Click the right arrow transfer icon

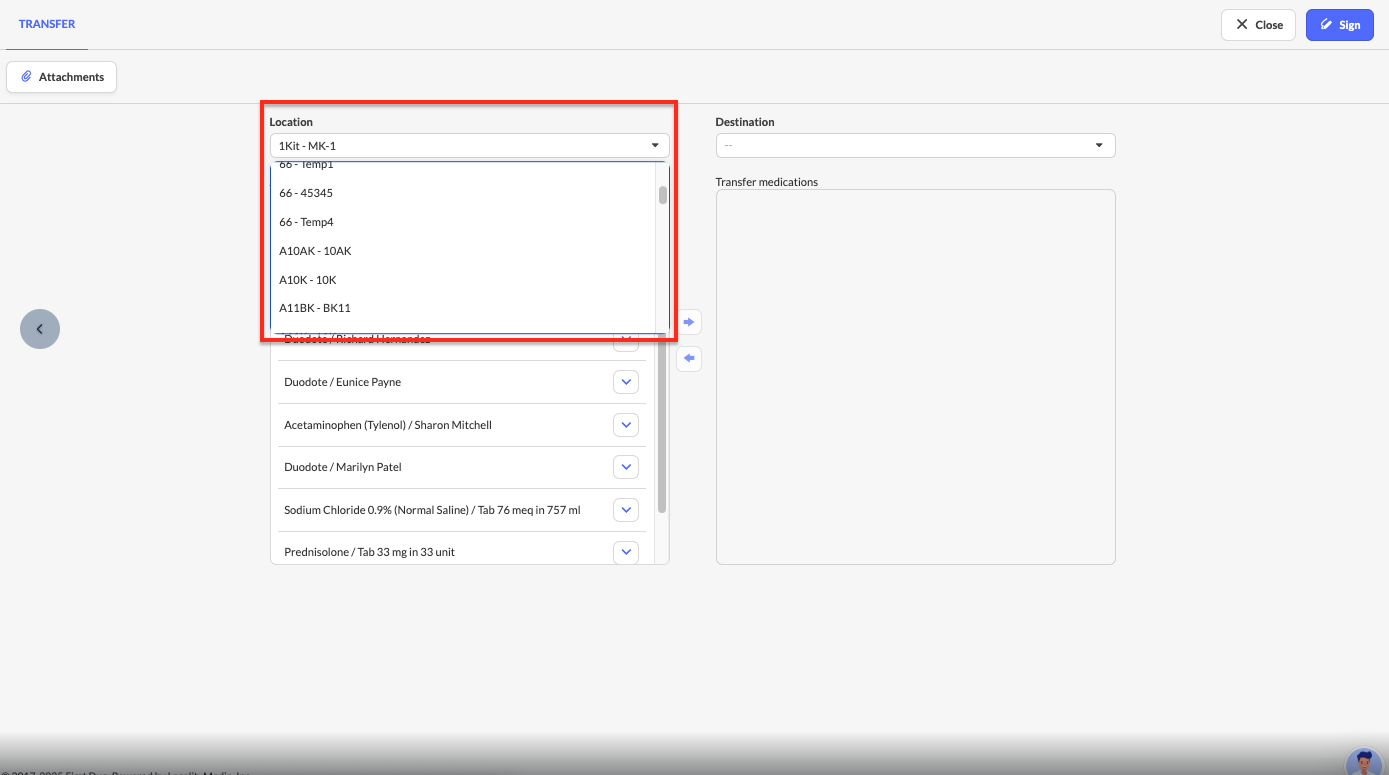689,322
